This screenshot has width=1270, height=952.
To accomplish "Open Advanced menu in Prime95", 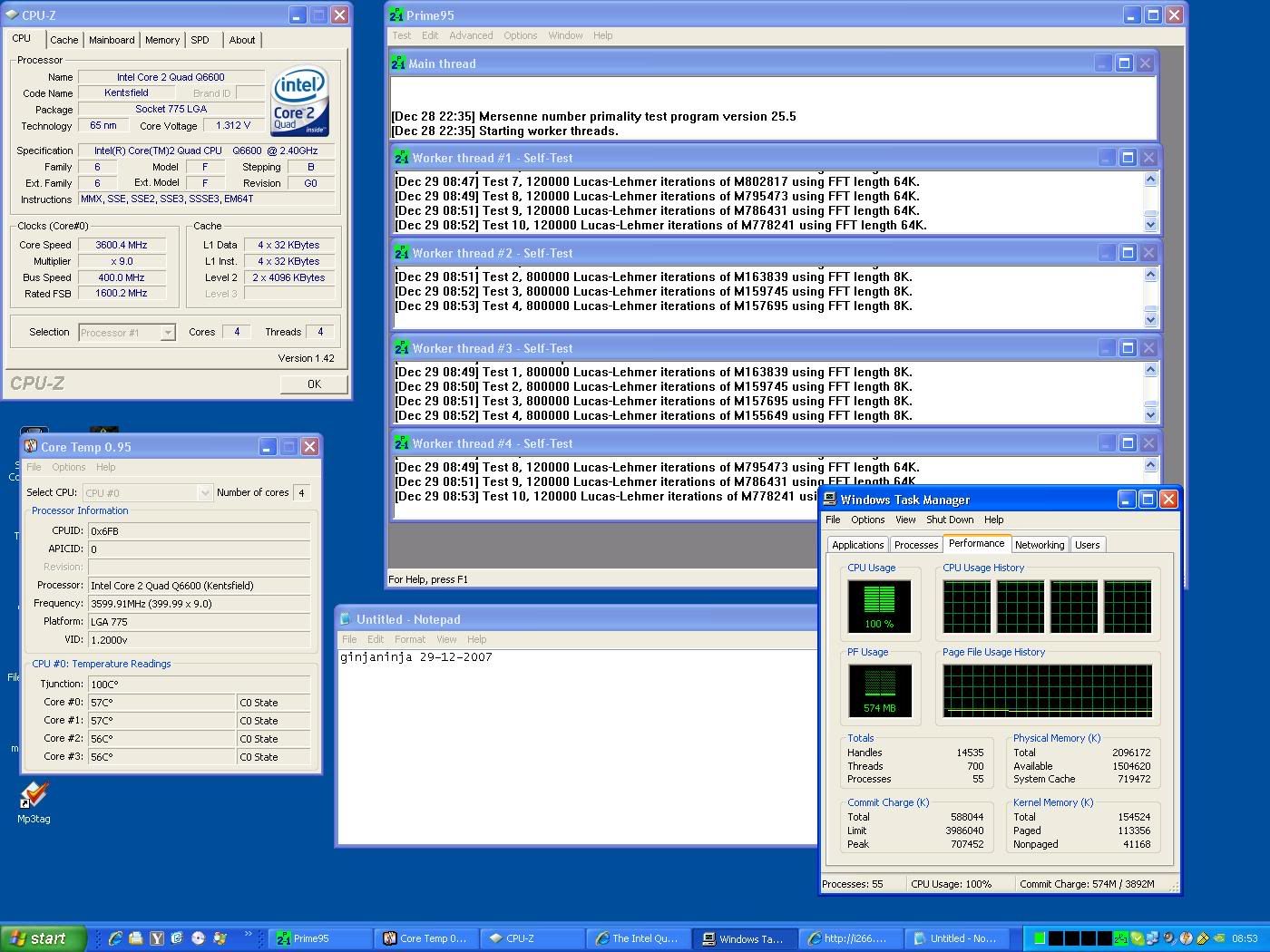I will click(x=471, y=35).
